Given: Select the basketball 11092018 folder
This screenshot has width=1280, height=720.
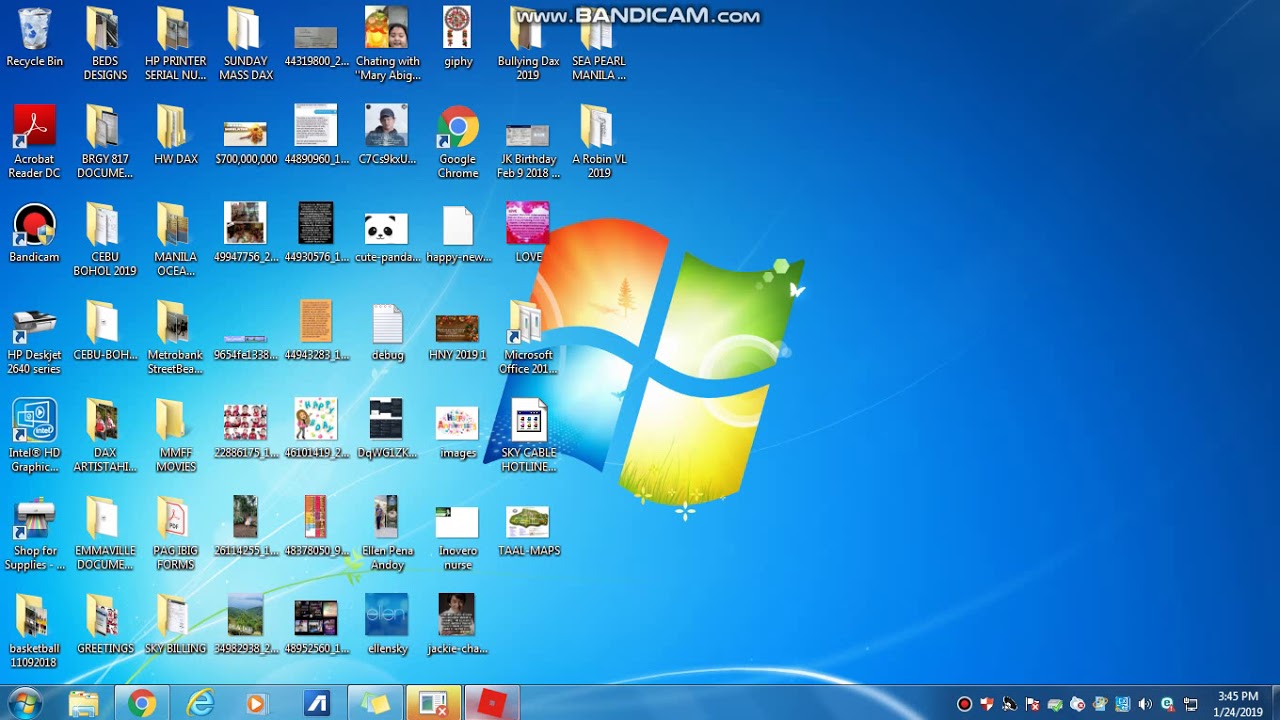Looking at the screenshot, I should point(34,632).
